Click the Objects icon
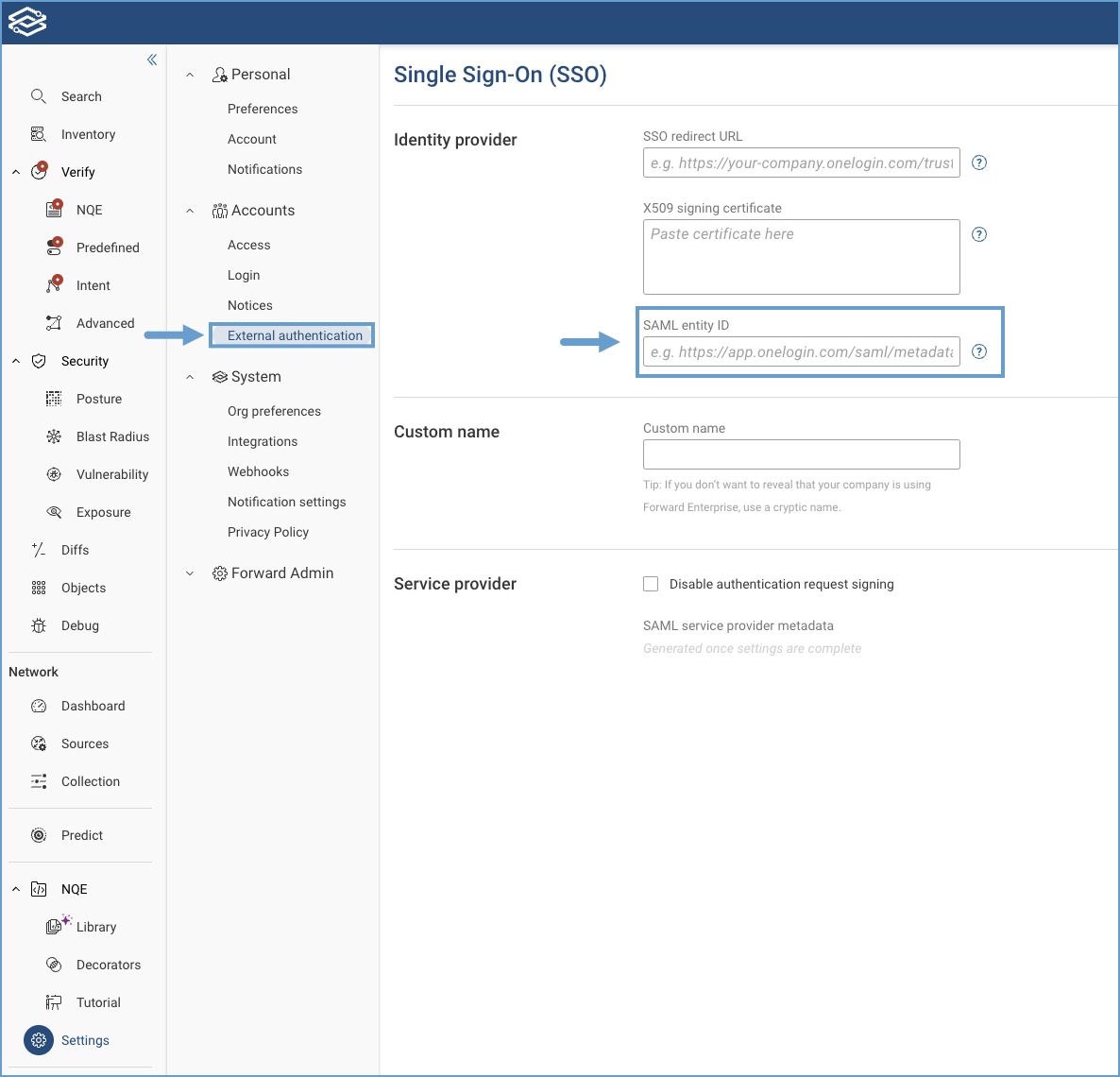The image size is (1120, 1077). pyautogui.click(x=39, y=587)
